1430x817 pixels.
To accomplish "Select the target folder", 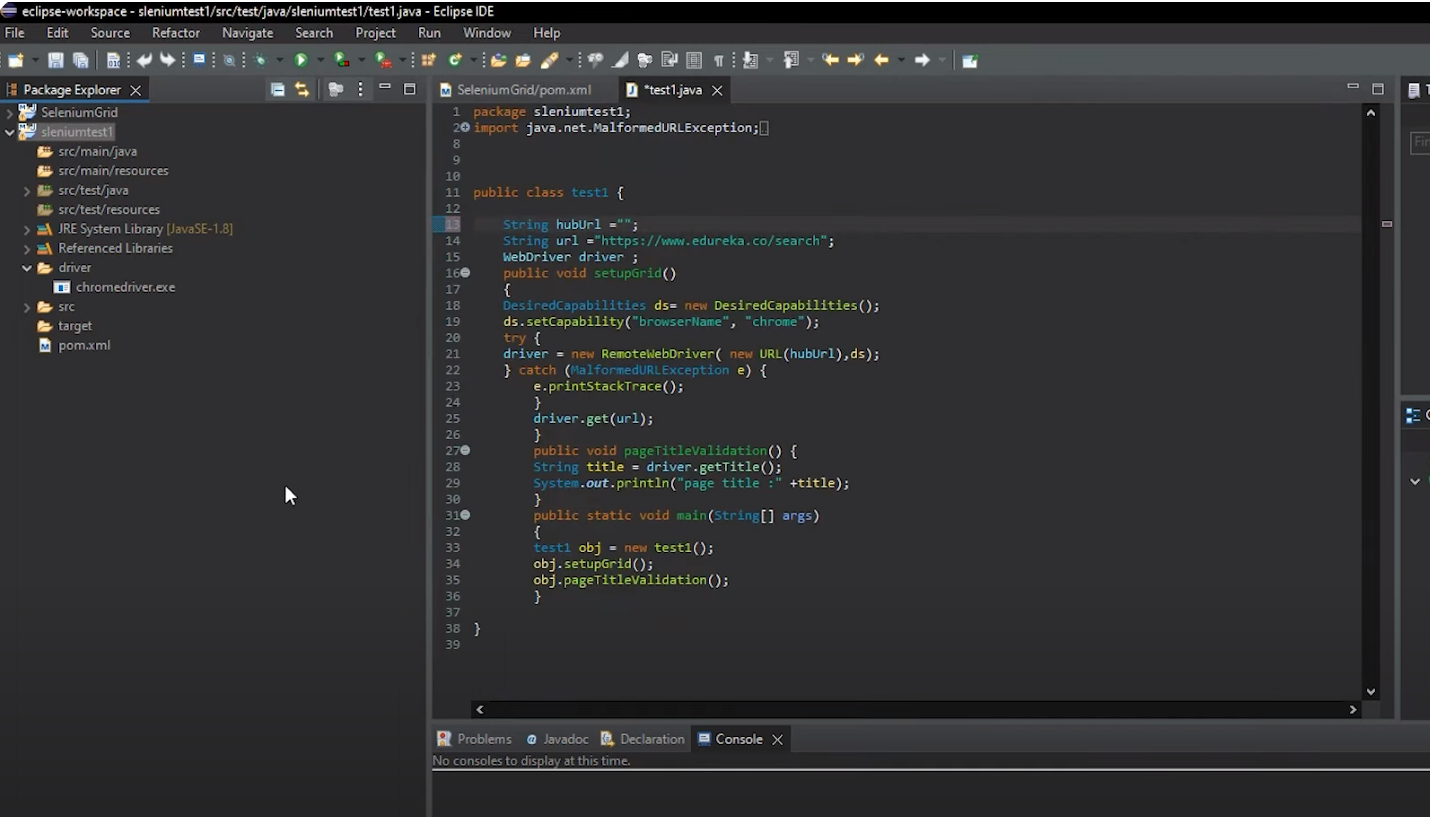I will tap(65, 326).
